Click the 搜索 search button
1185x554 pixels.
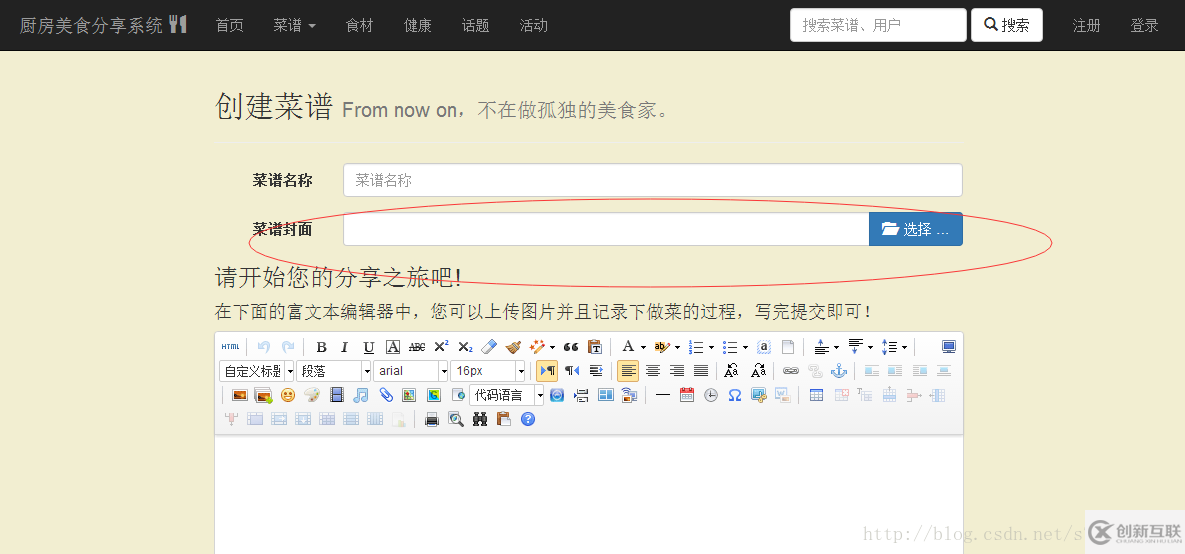coord(1007,25)
